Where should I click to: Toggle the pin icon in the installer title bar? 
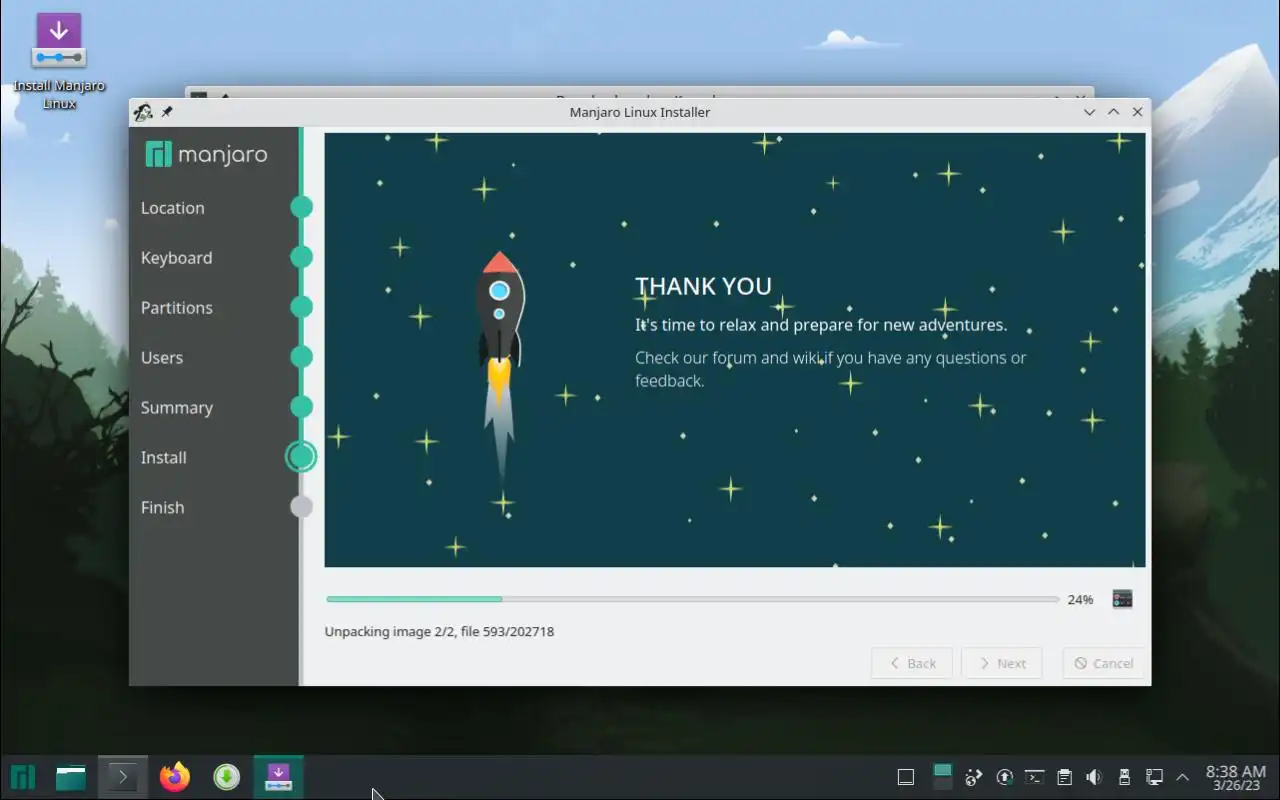pos(167,112)
